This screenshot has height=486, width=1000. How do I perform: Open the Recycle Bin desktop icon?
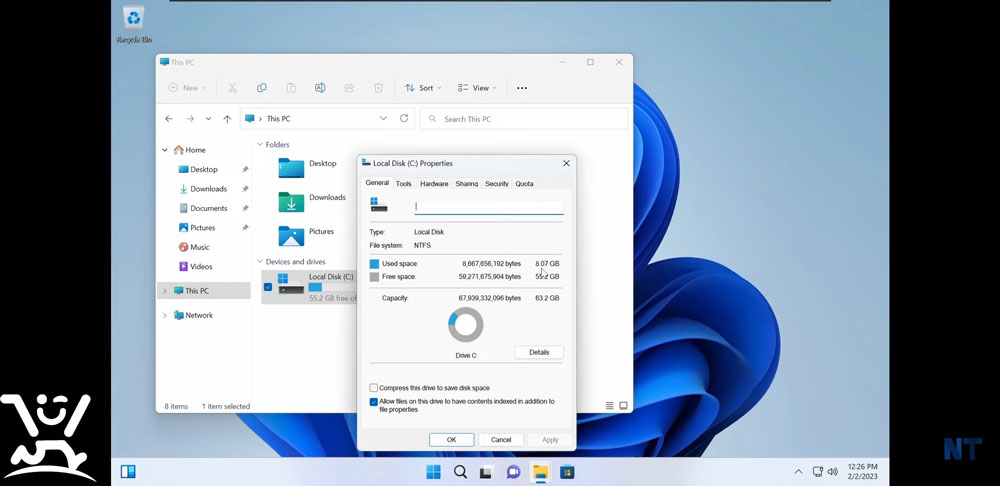click(134, 24)
